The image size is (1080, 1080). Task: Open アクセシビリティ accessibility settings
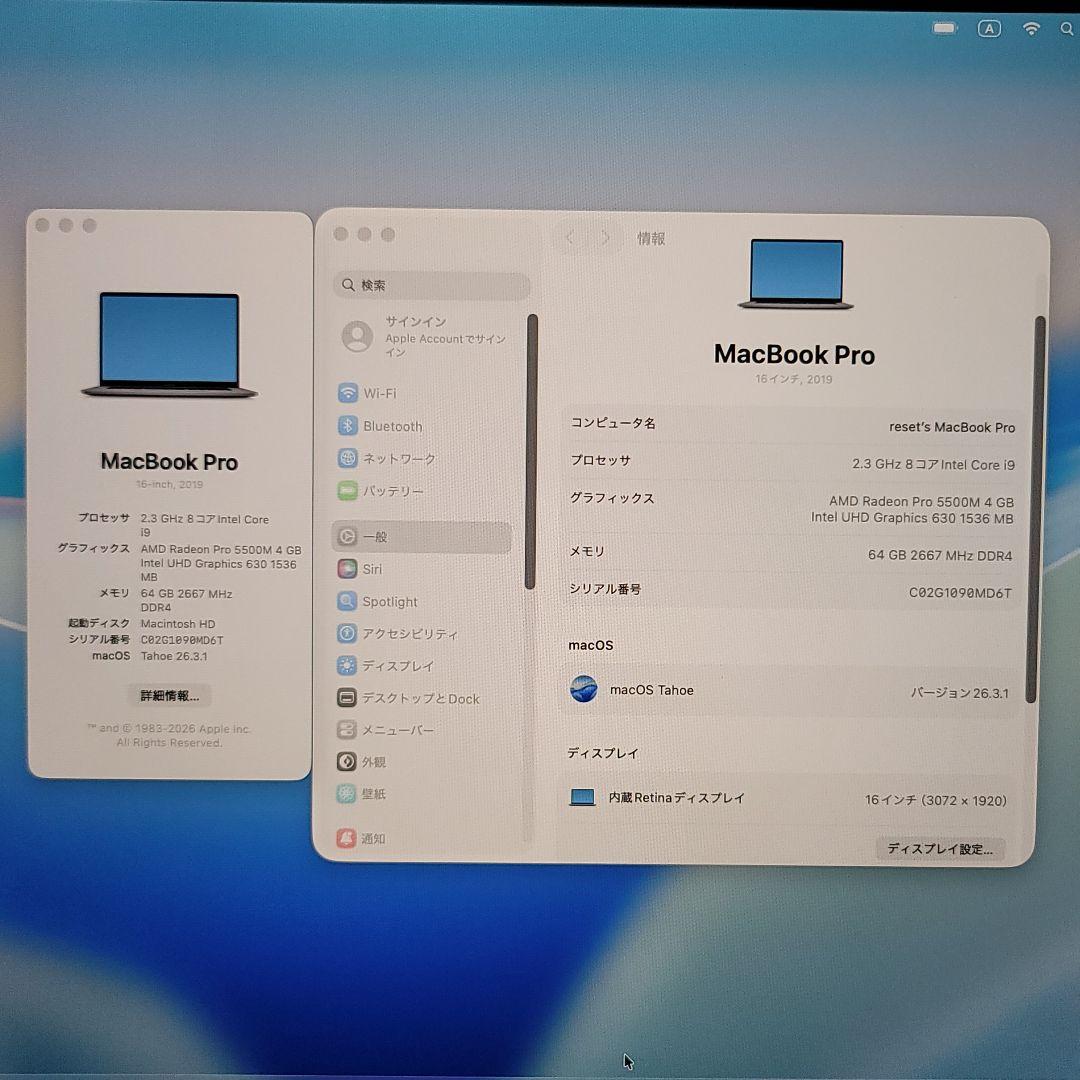[397, 634]
